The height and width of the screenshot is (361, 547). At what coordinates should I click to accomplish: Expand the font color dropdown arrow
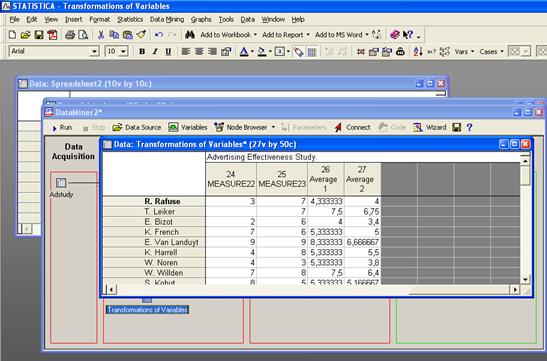[252, 52]
